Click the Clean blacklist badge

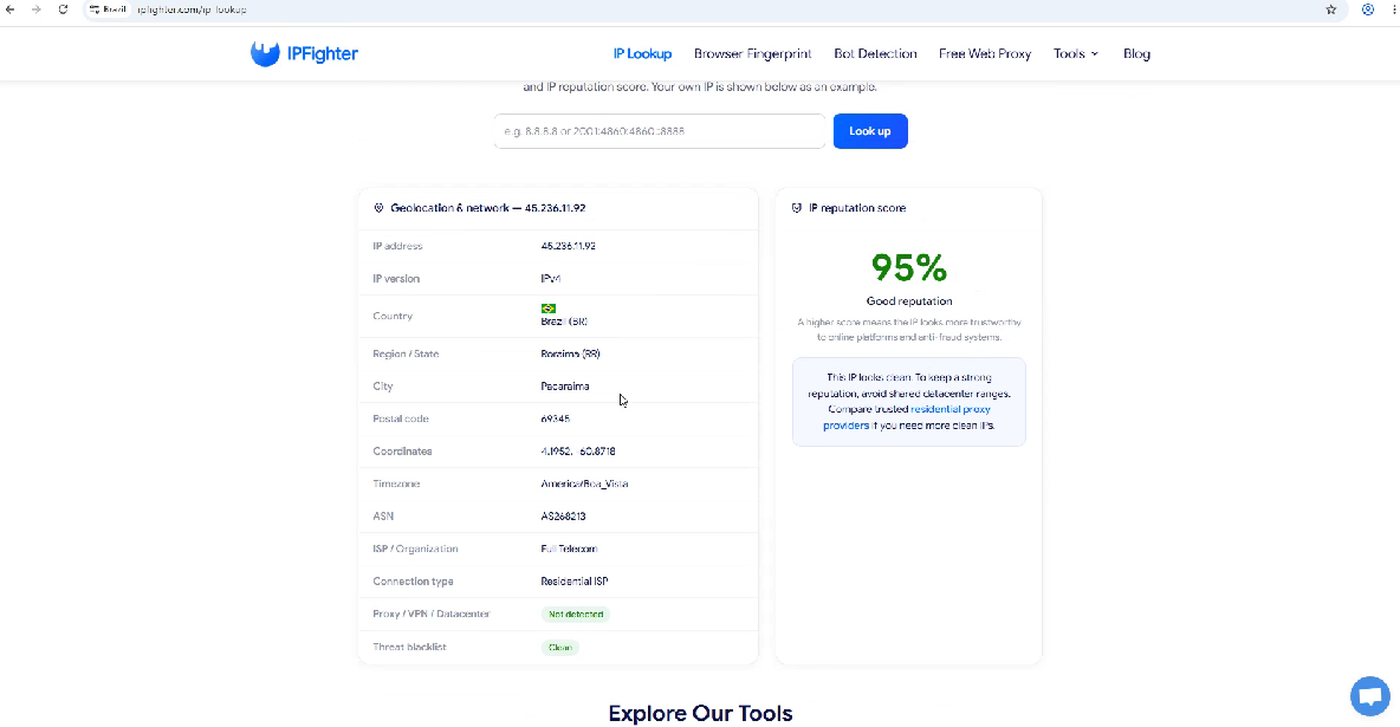[560, 647]
